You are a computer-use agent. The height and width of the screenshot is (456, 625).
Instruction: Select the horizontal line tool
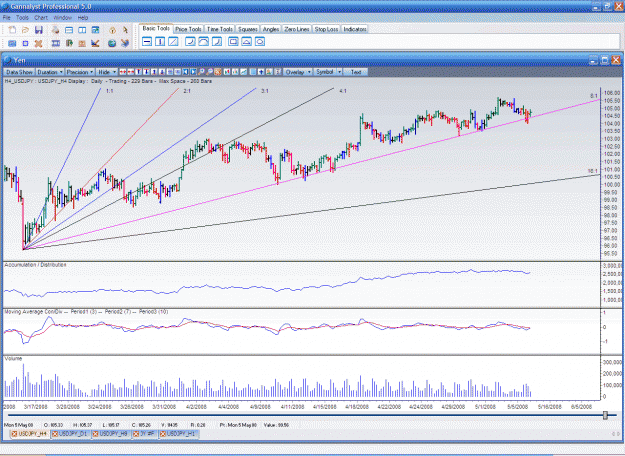coord(147,41)
